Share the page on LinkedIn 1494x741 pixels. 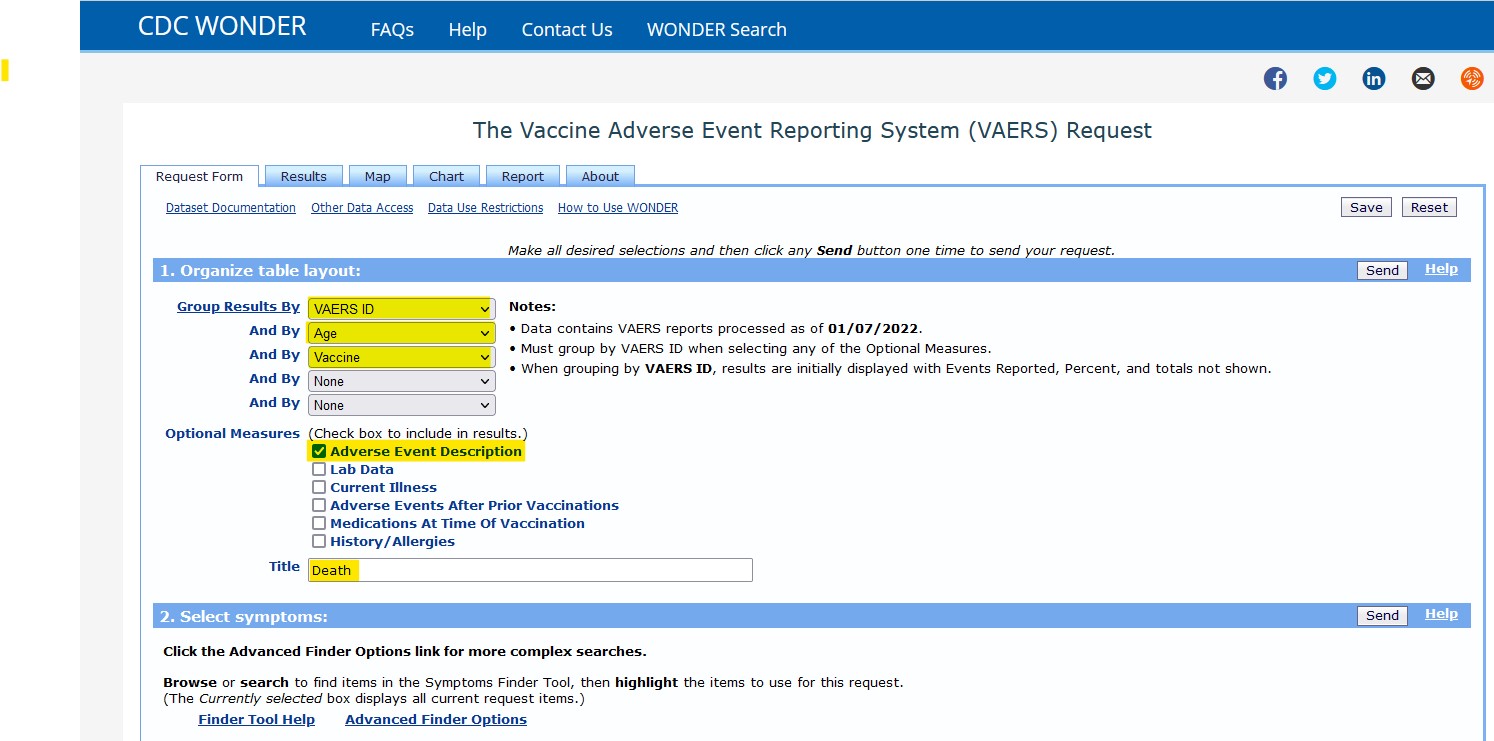click(1374, 78)
